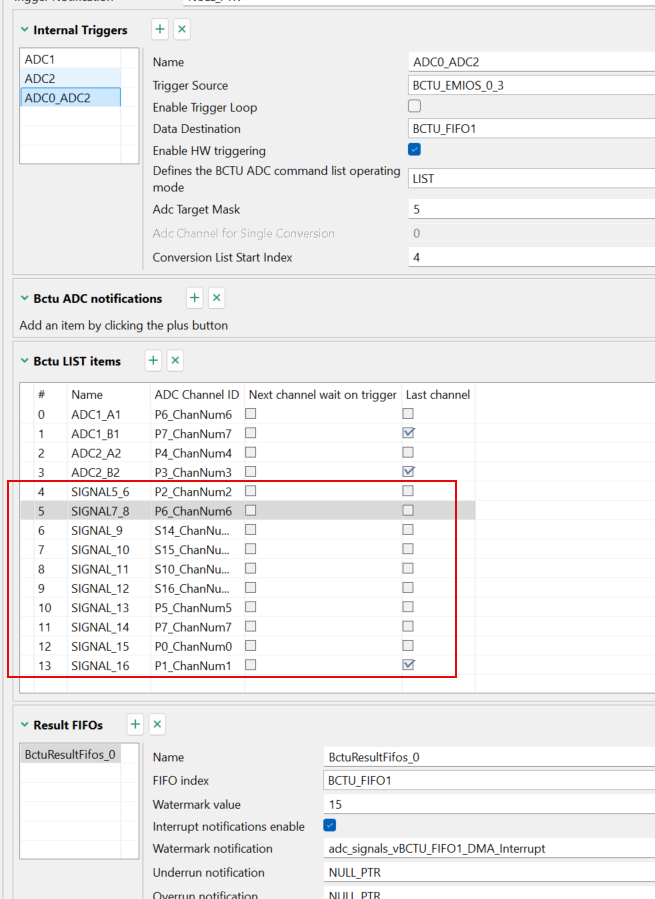Remove Bctu LIST item with X icon
Screen dimensions: 655x899
pyautogui.click(x=175, y=360)
